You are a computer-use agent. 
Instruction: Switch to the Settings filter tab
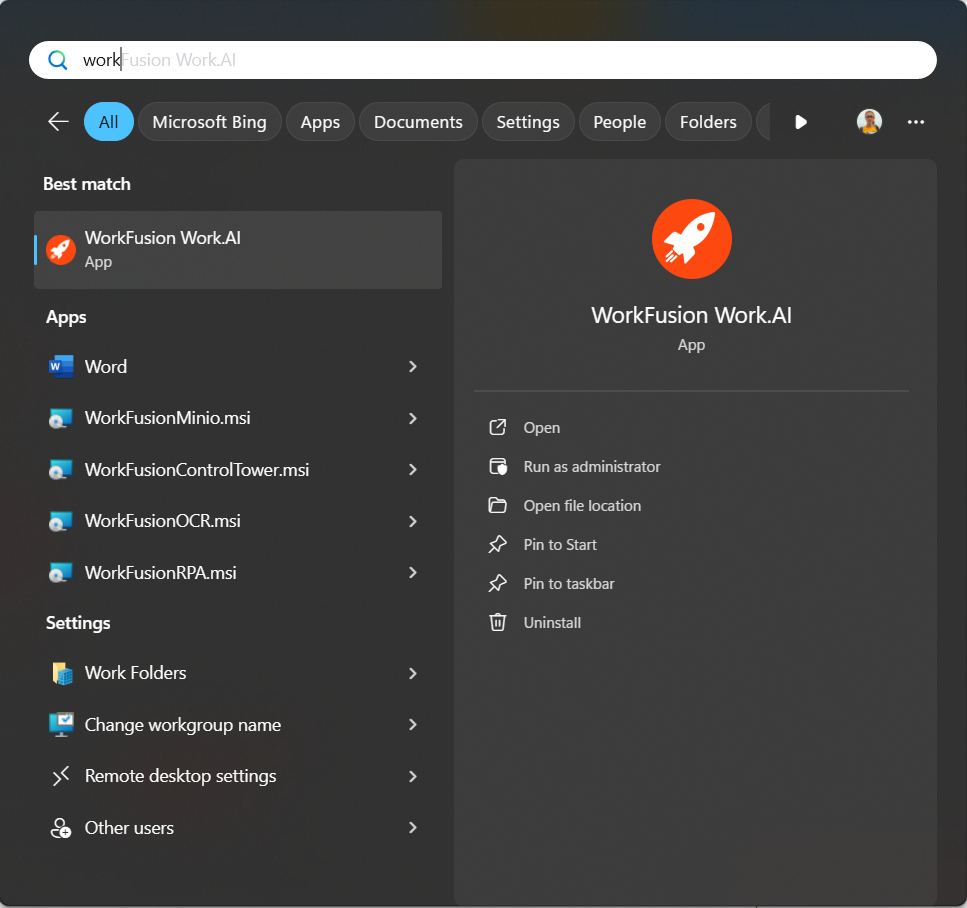click(x=528, y=122)
